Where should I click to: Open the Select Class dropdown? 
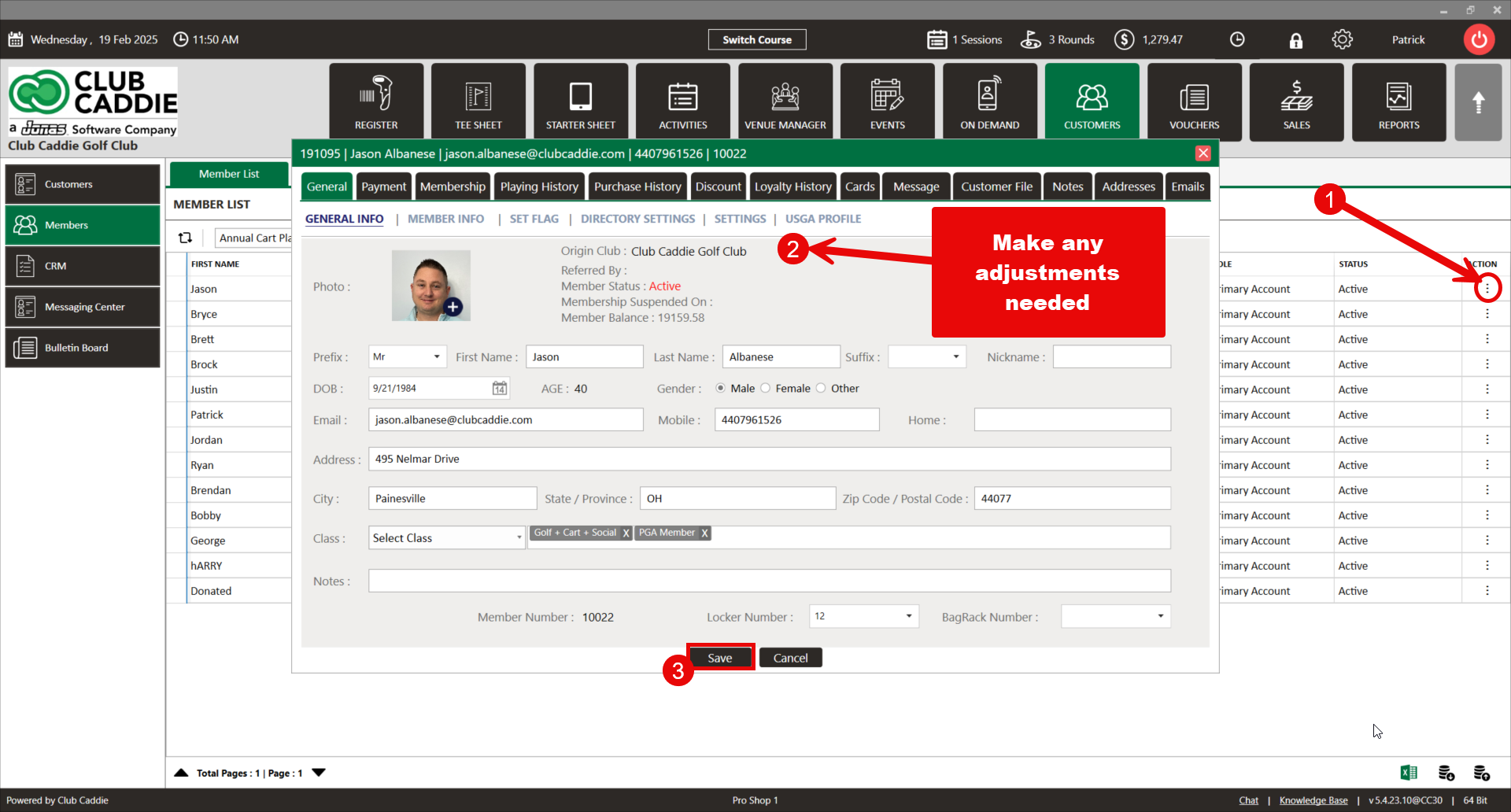point(447,537)
